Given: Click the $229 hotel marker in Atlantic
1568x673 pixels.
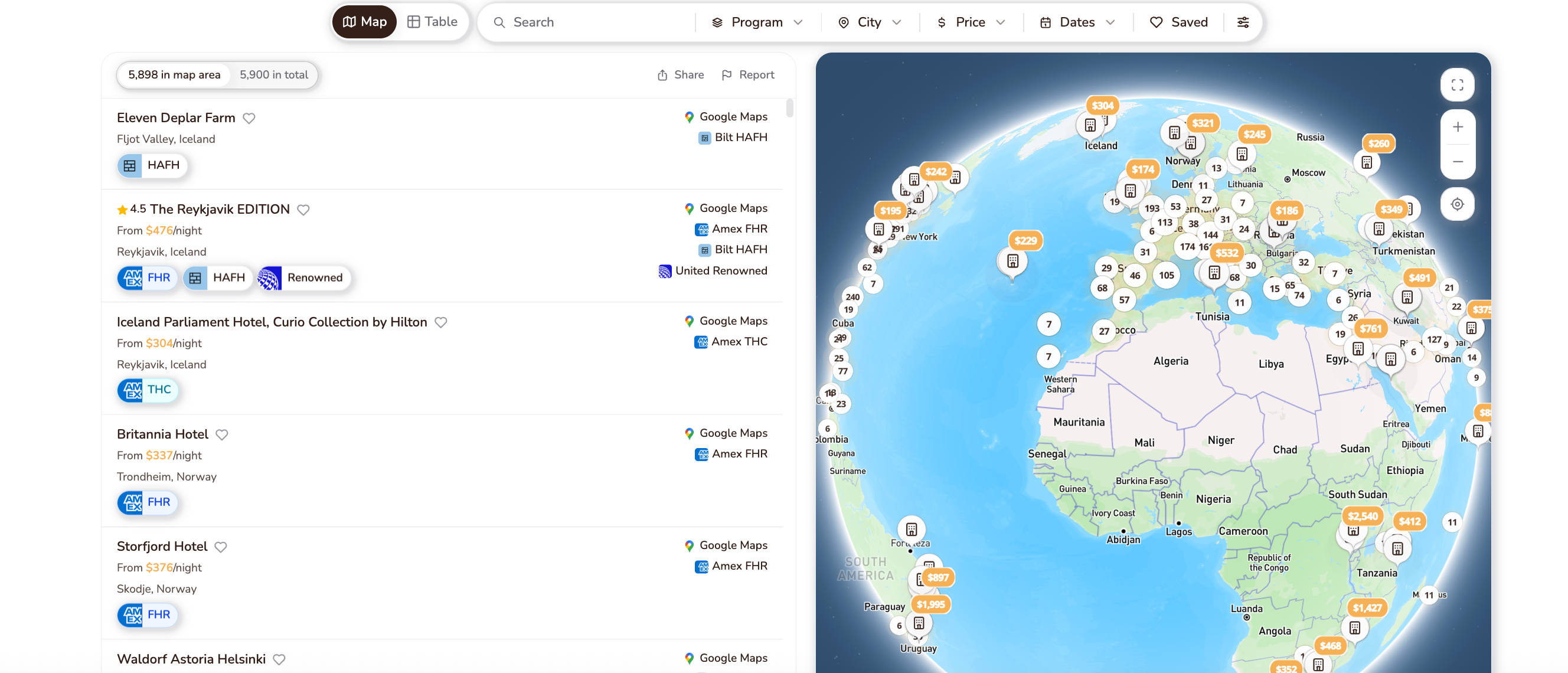Looking at the screenshot, I should click(x=1025, y=241).
